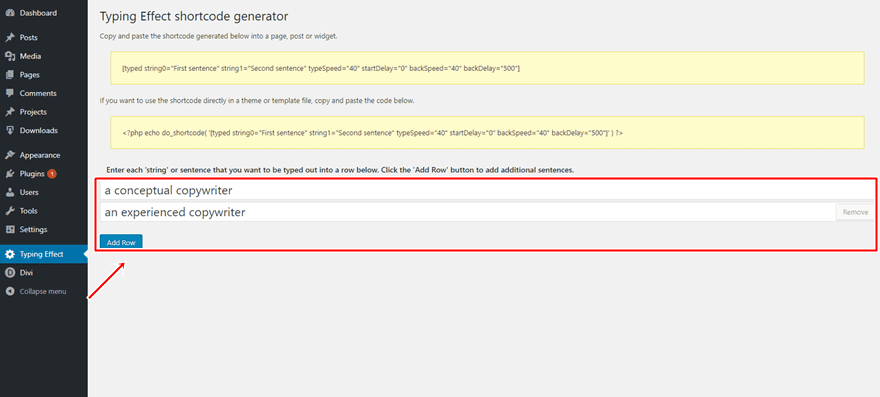Click the Divi logo icon
Screen dimensions: 880x397
[10, 272]
